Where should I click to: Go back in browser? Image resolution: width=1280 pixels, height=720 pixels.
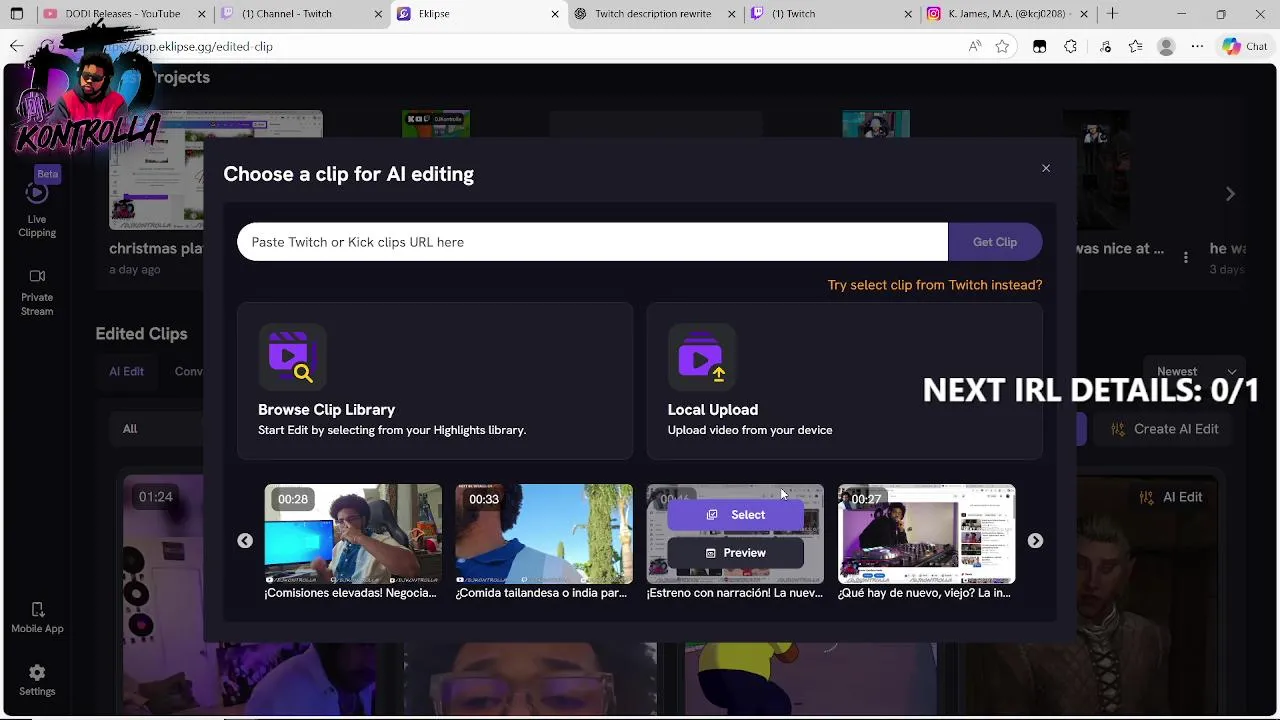[16, 46]
